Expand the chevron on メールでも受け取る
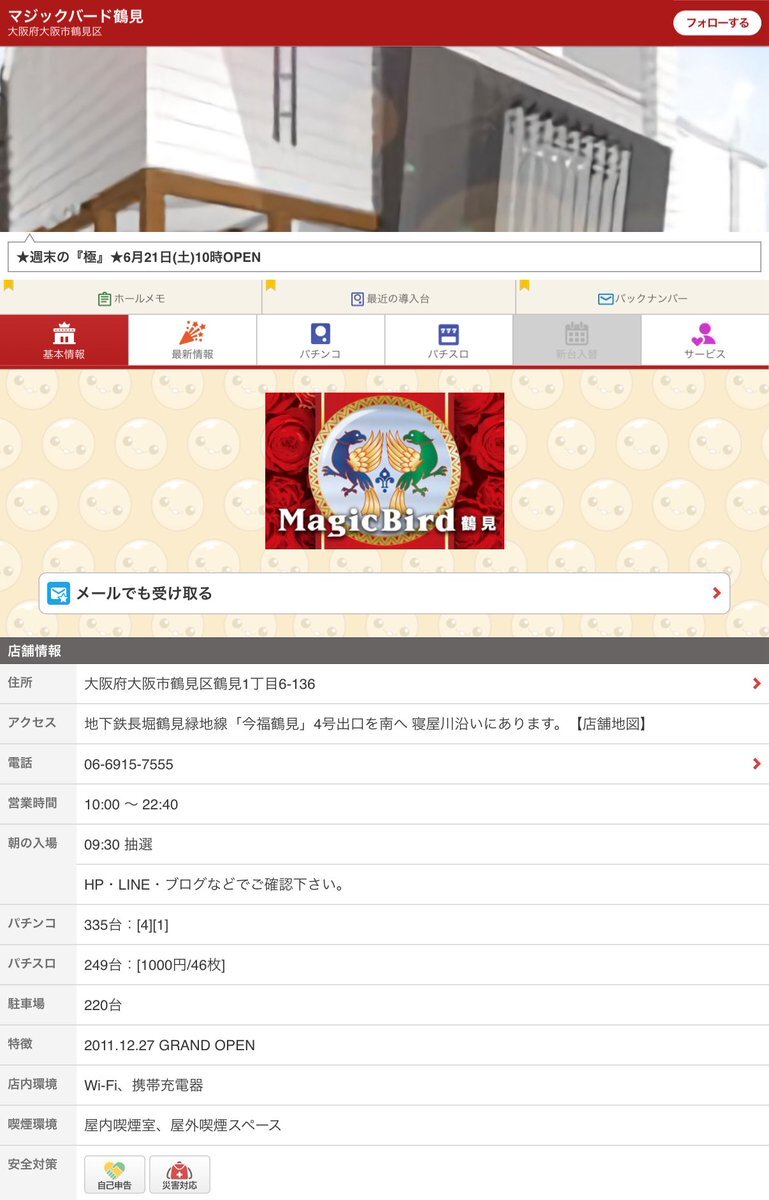This screenshot has width=769, height=1200. (716, 593)
